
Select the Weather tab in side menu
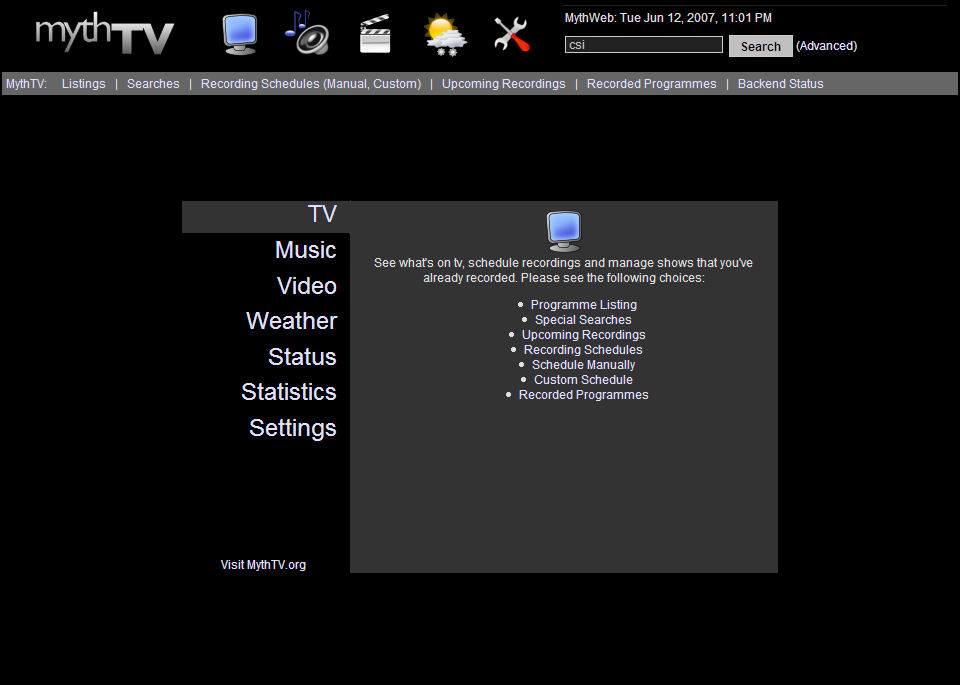[291, 321]
